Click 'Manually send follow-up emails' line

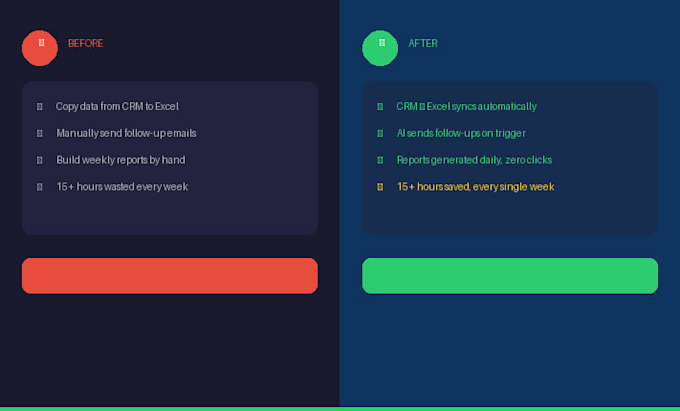(x=126, y=134)
